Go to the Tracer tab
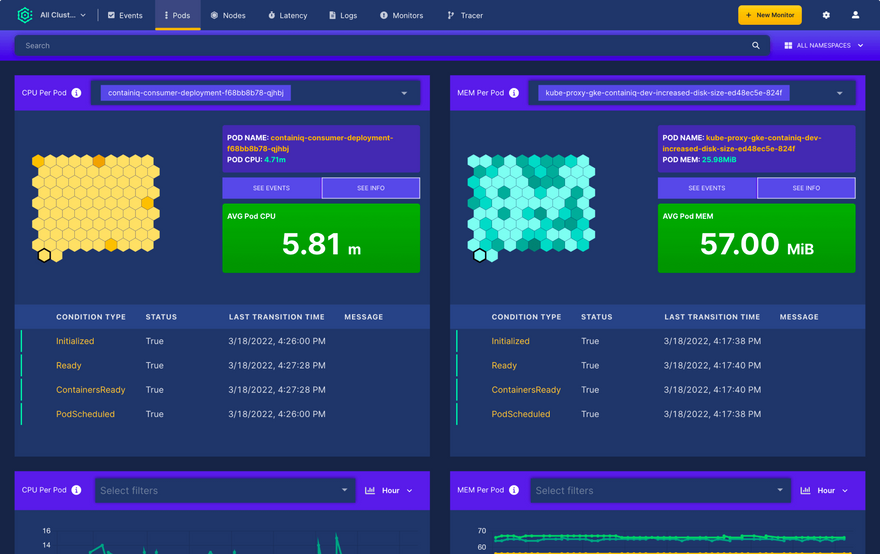This screenshot has width=880, height=554. click(465, 15)
